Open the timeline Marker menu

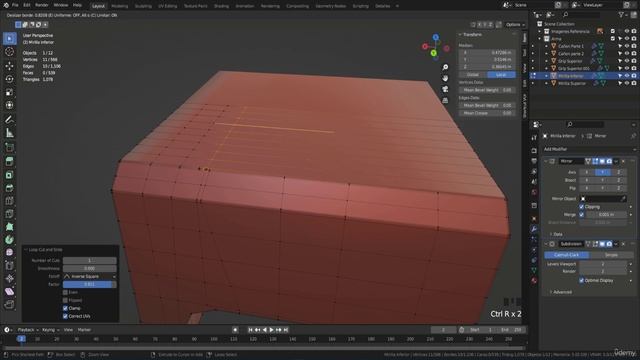pyautogui.click(x=84, y=330)
